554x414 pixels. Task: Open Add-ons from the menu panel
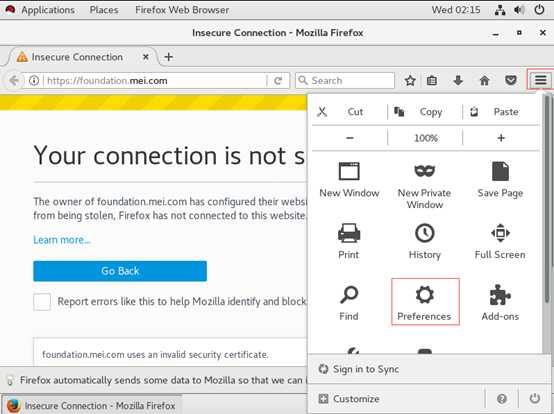[x=500, y=303]
